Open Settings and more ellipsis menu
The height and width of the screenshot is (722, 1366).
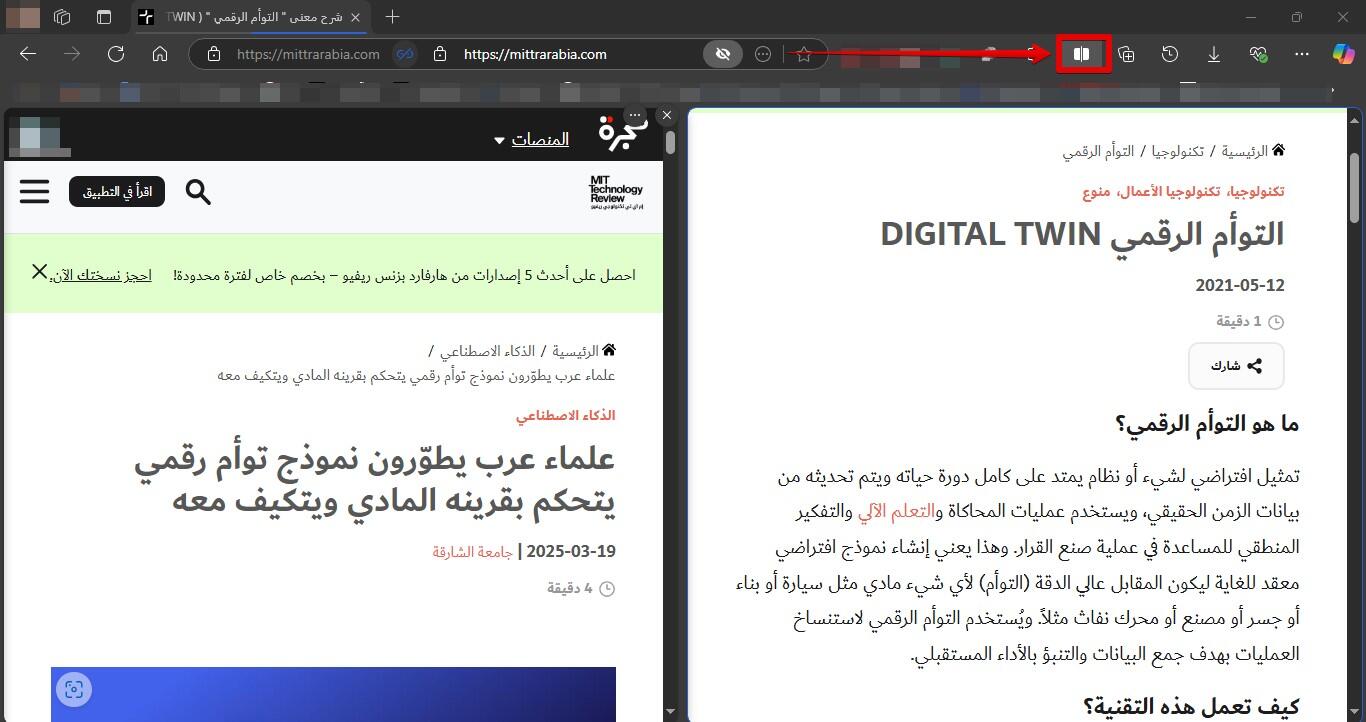point(1301,54)
